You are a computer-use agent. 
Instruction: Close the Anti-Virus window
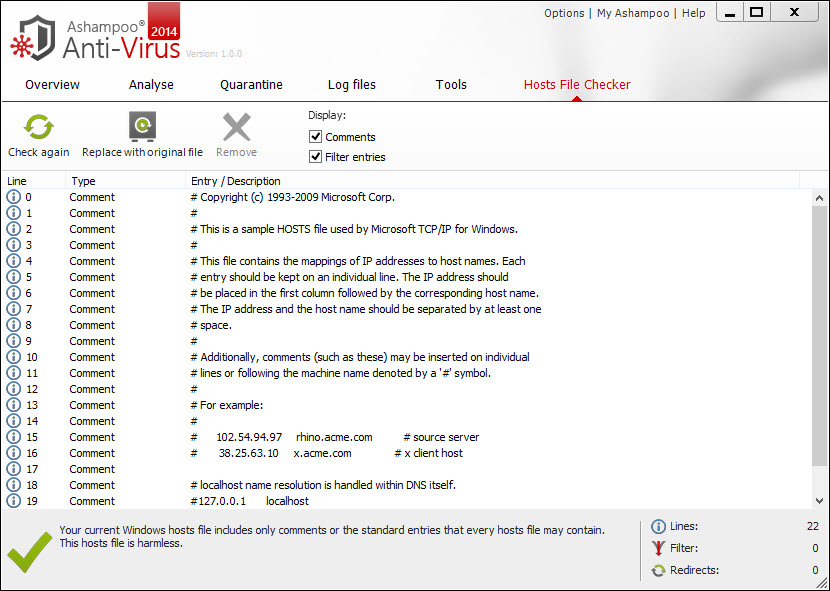click(795, 12)
